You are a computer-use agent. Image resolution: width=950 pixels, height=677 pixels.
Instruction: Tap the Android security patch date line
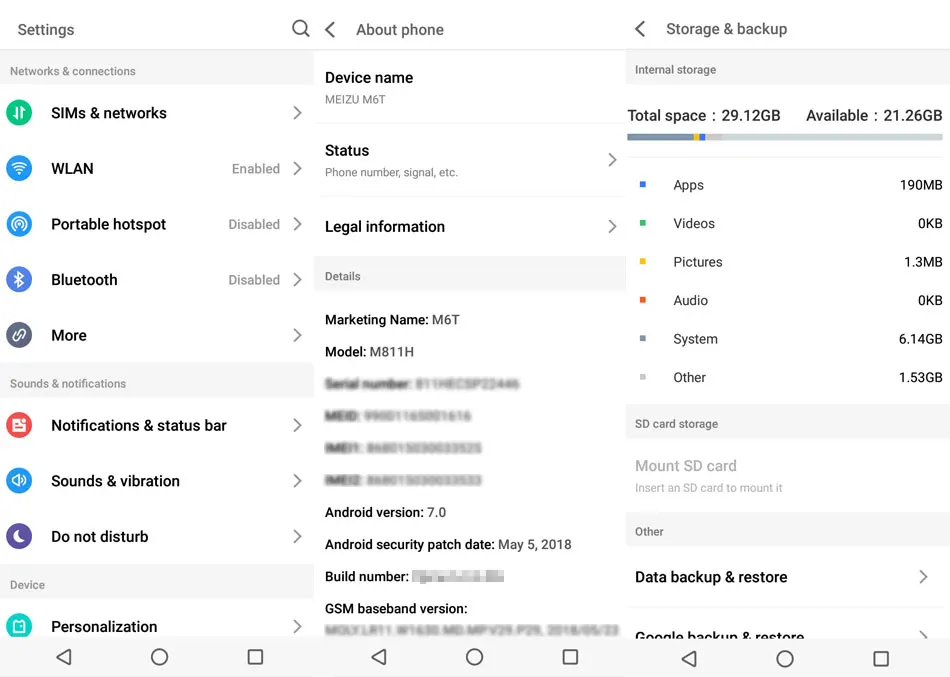coord(448,544)
